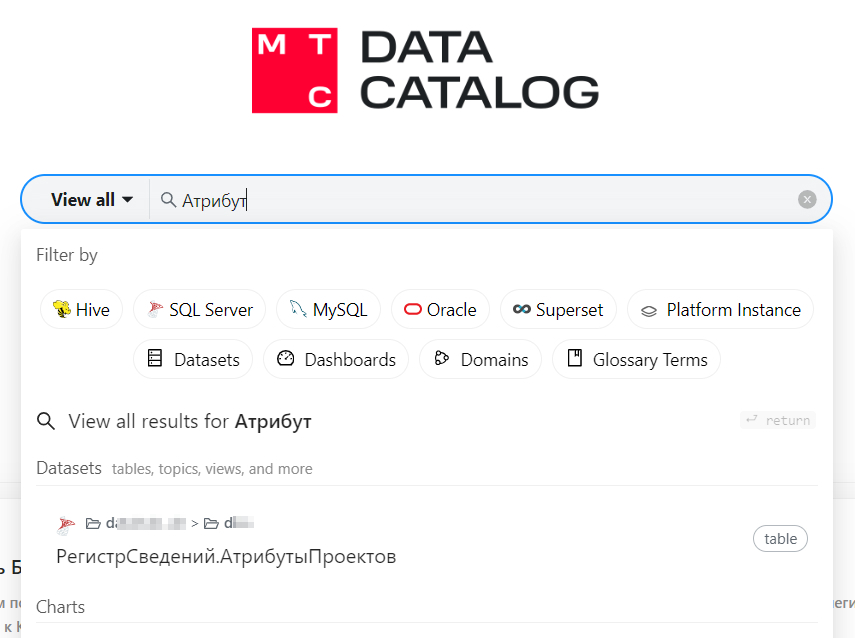The height and width of the screenshot is (638, 855).
Task: Click the SQL Server icon in dataset result
Action: [66, 524]
